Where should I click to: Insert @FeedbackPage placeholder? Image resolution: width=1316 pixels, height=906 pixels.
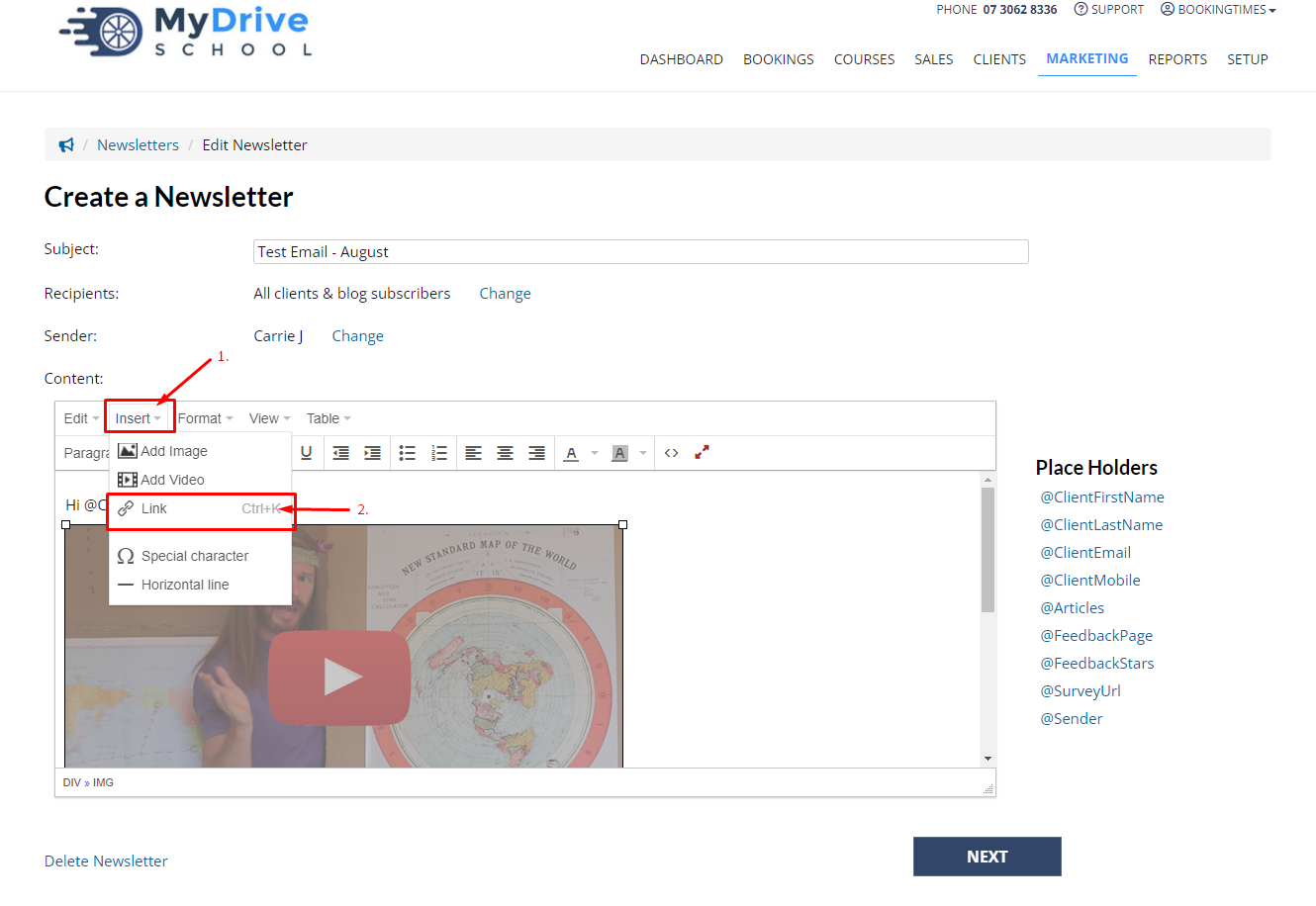(1096, 636)
